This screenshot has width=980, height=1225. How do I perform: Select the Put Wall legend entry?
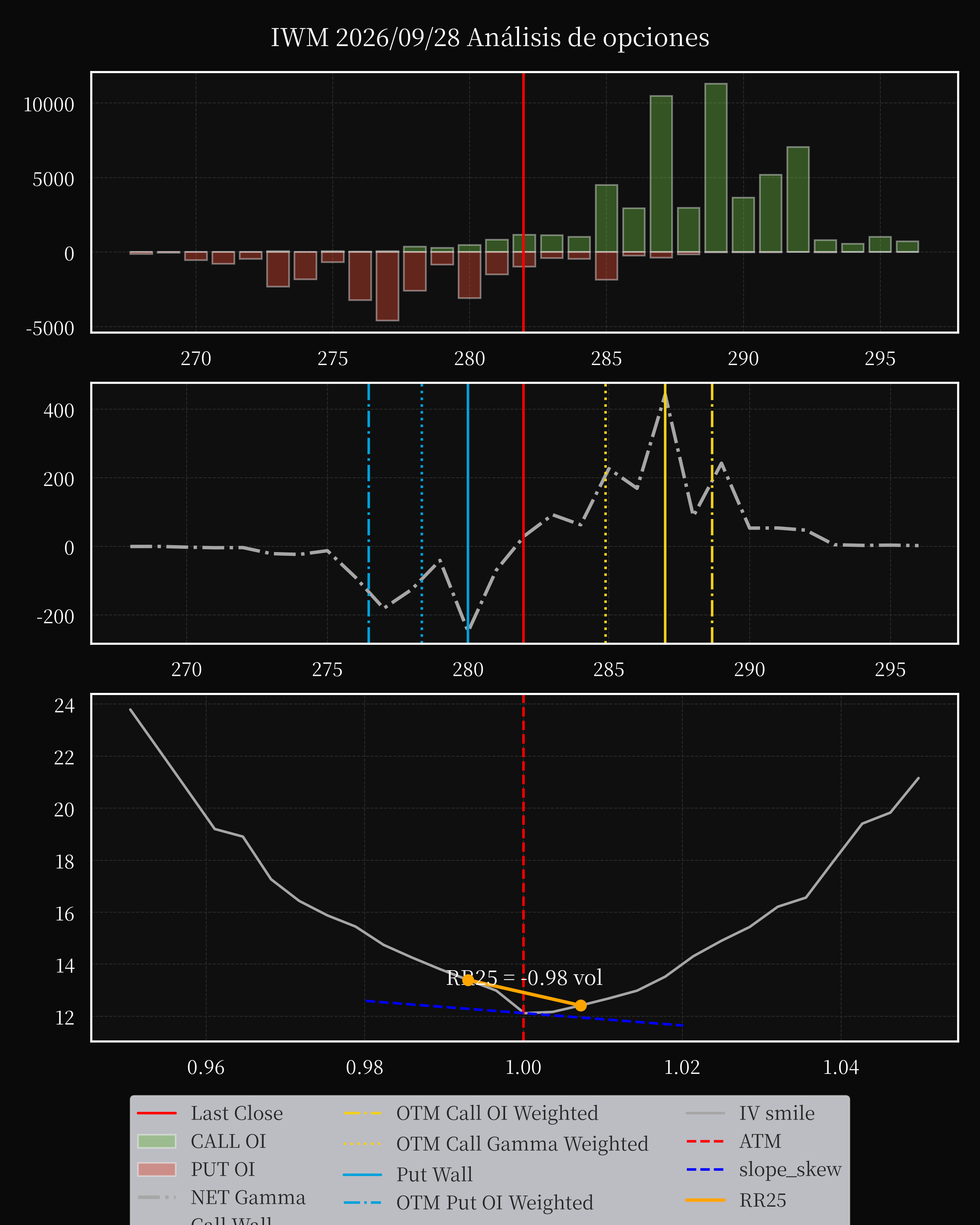click(408, 1174)
